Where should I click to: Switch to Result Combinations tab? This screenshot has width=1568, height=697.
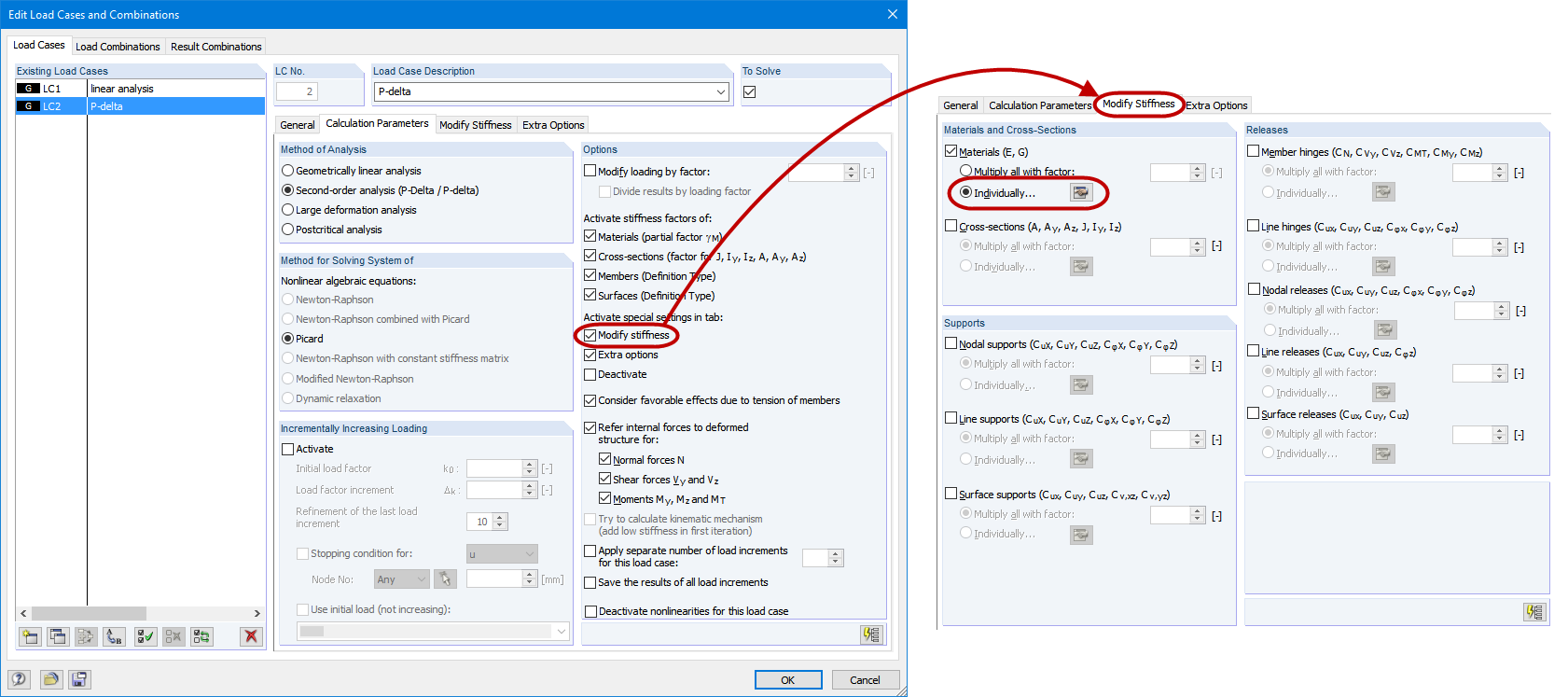(x=216, y=47)
